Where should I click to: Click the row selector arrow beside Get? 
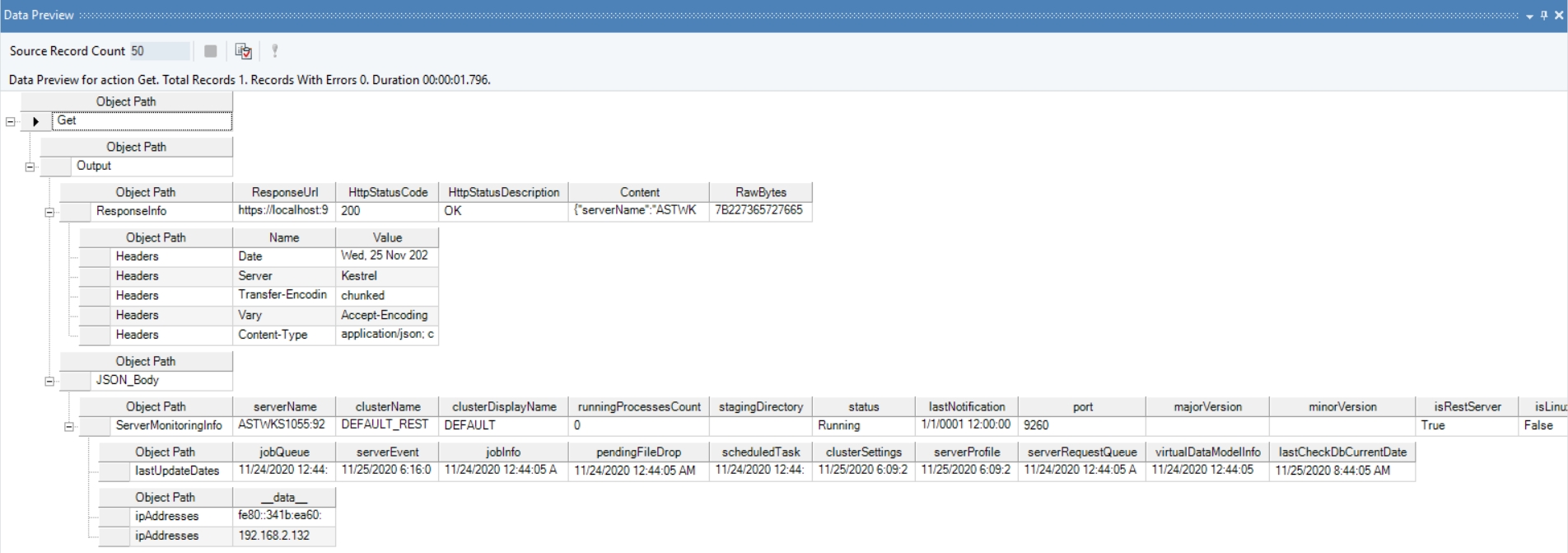pyautogui.click(x=35, y=121)
